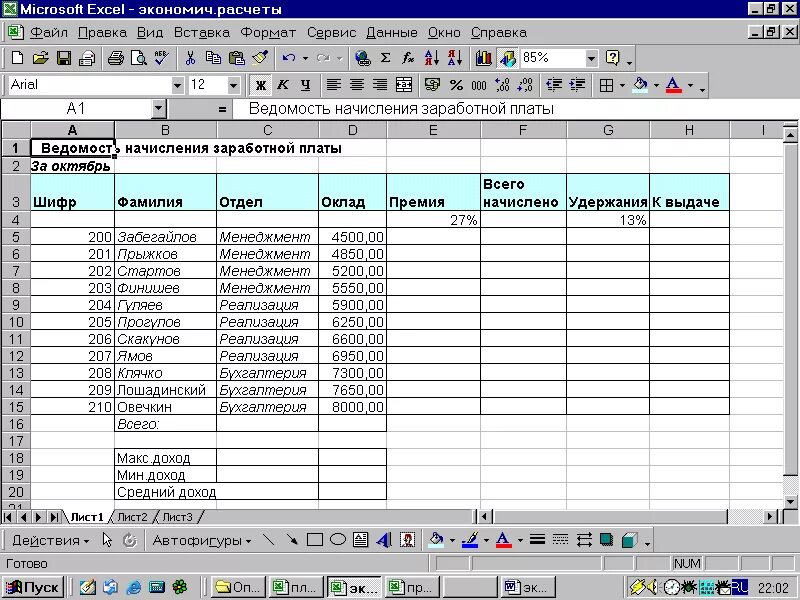Expand Name Box A1 dropdown
The width and height of the screenshot is (800, 600).
pyautogui.click(x=159, y=109)
